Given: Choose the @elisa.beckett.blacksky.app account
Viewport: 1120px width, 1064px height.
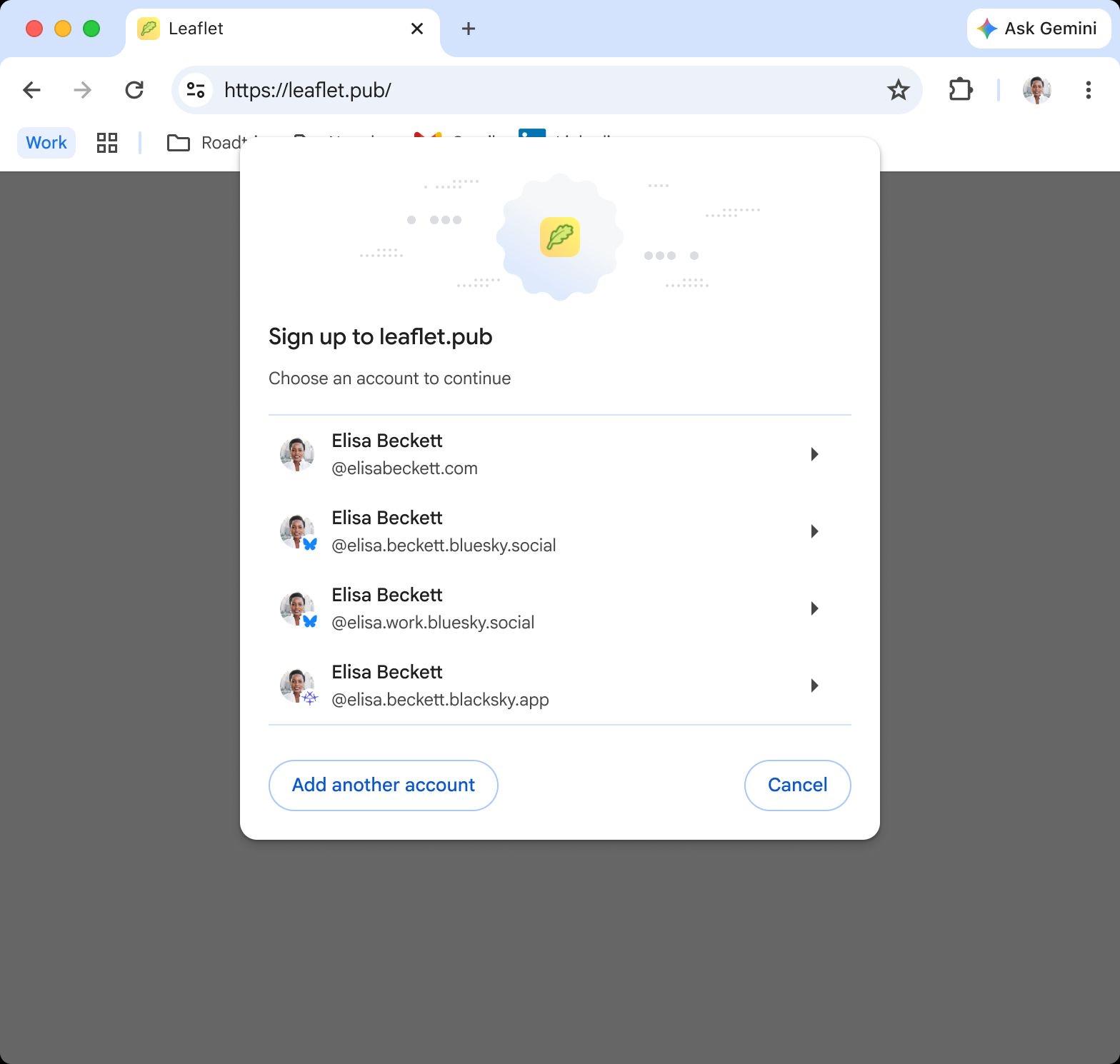Looking at the screenshot, I should pos(559,686).
